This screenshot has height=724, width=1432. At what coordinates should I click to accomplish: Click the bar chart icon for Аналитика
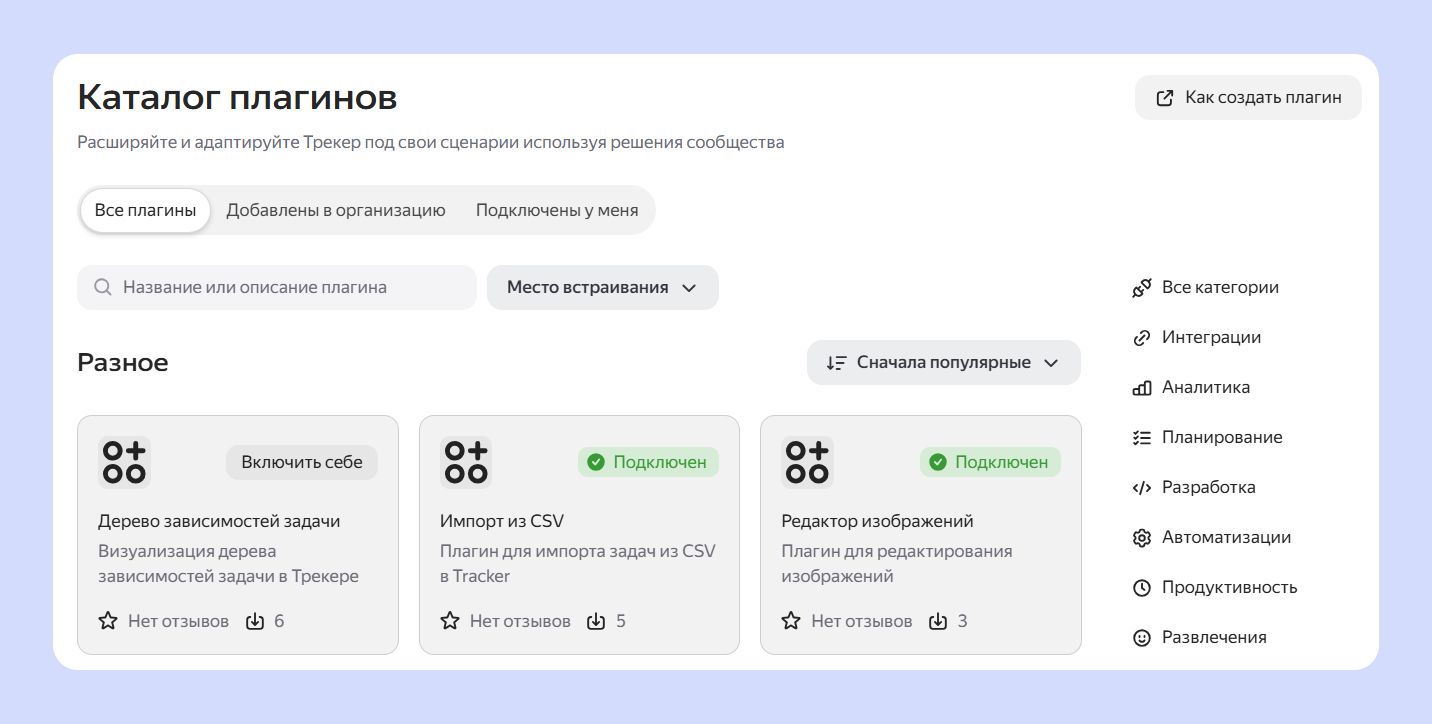(1142, 388)
